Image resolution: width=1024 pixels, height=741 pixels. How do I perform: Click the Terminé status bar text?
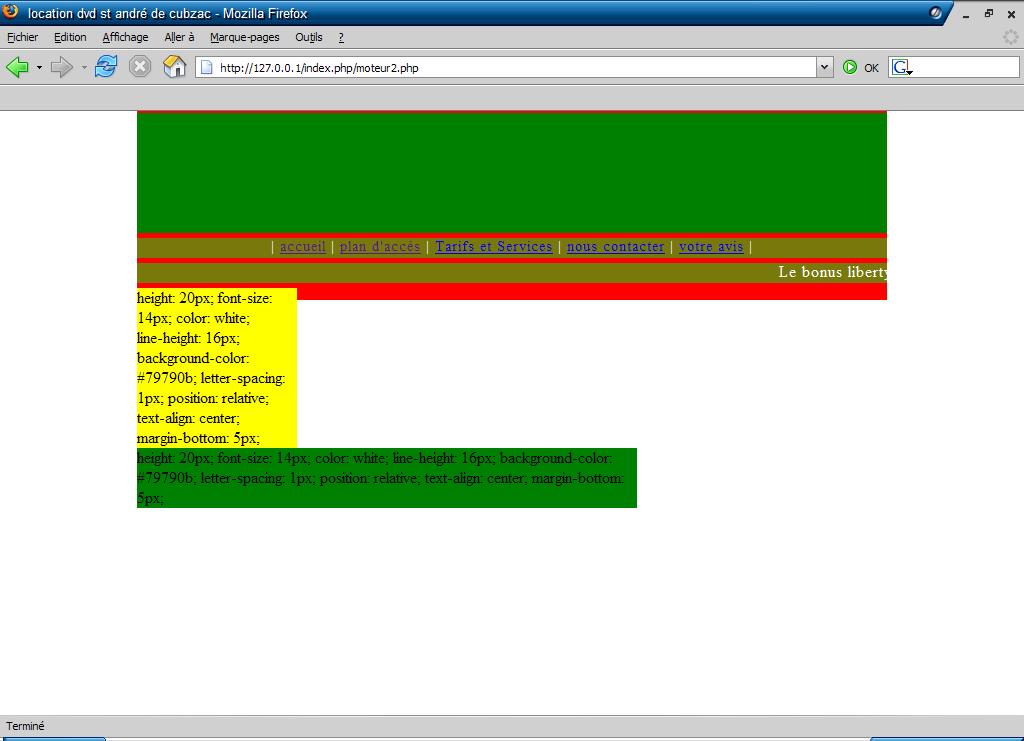point(25,726)
